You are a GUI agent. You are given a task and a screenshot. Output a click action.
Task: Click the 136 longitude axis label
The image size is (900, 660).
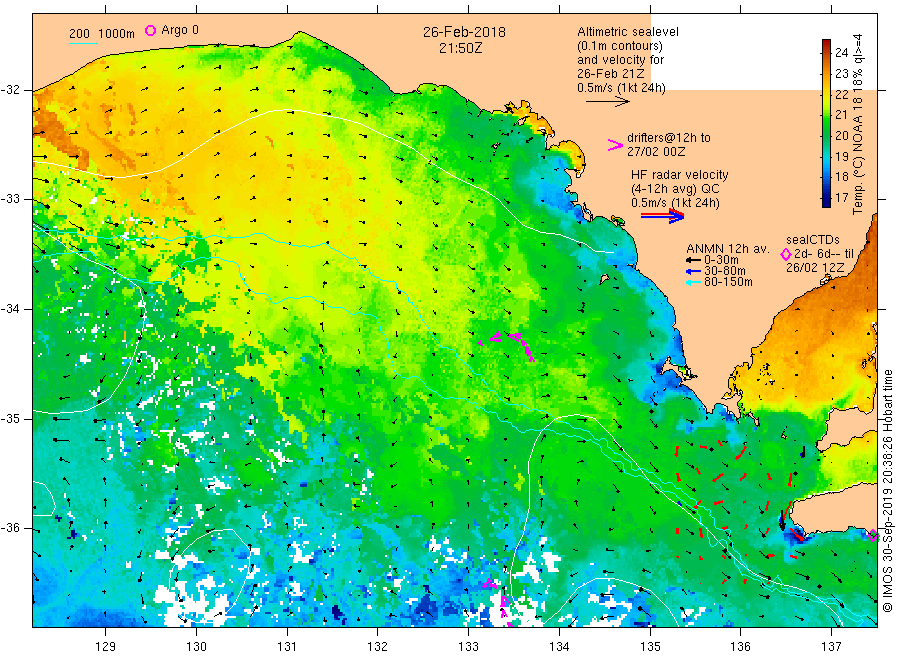click(740, 646)
